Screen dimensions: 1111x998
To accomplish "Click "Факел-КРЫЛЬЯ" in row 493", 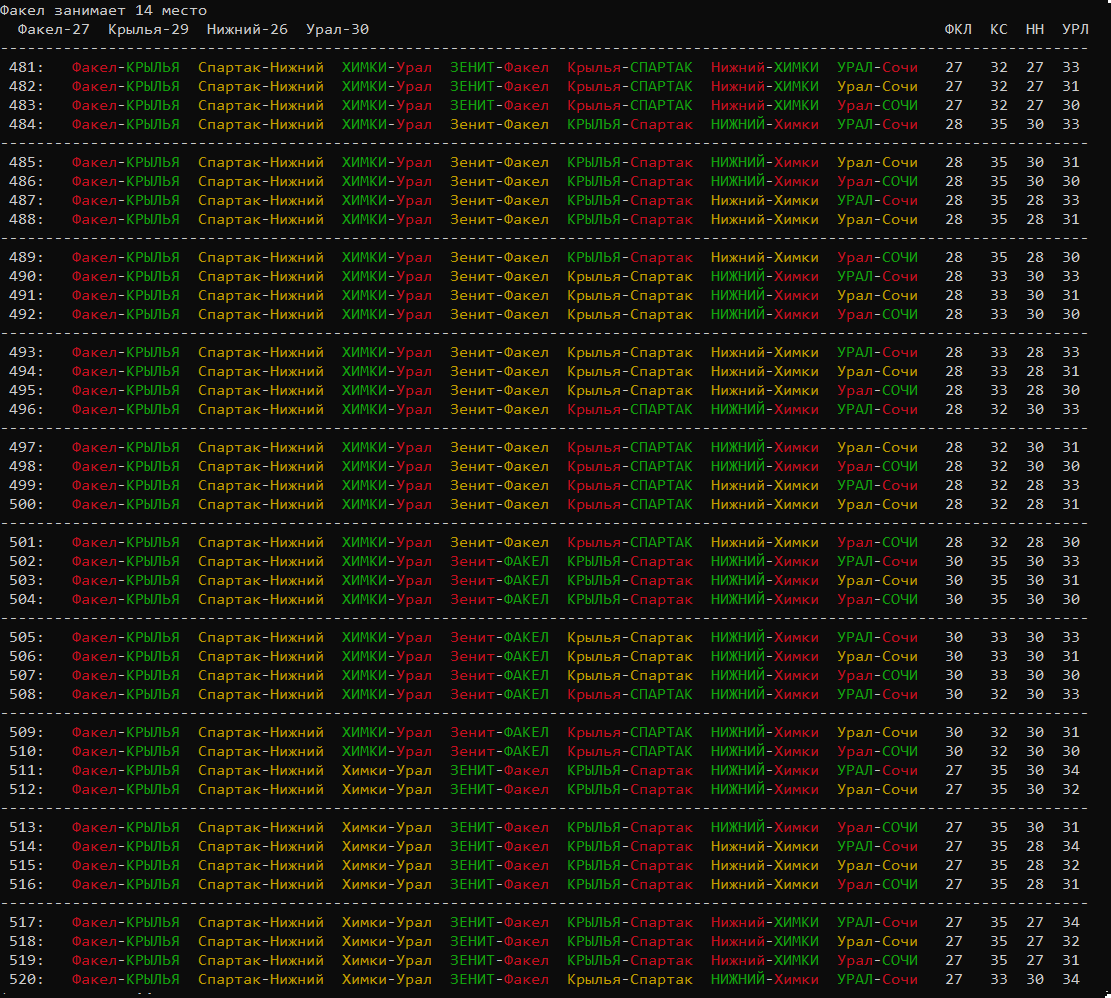I will point(125,353).
